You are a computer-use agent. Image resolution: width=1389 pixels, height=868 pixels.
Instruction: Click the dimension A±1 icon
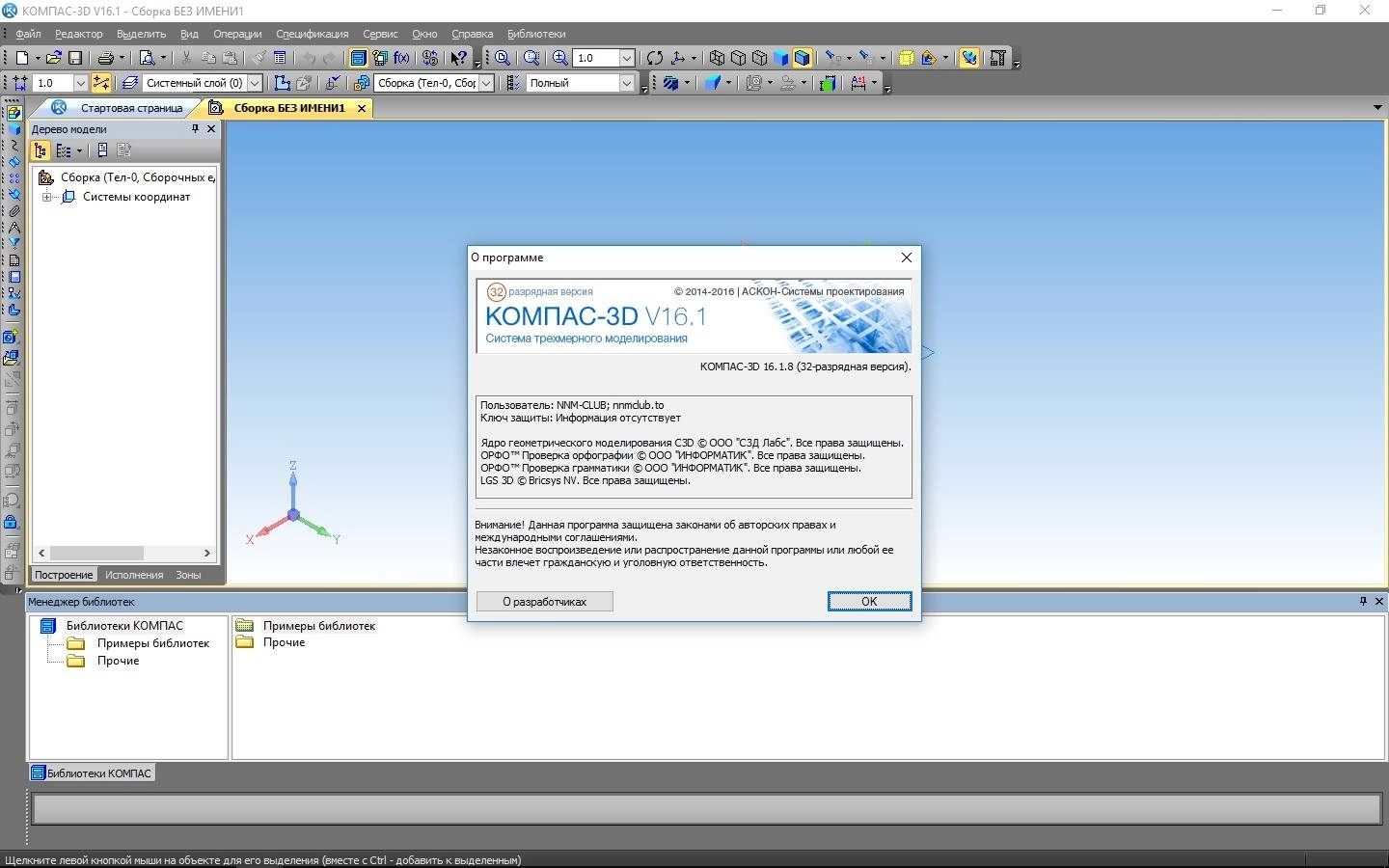coord(858,83)
